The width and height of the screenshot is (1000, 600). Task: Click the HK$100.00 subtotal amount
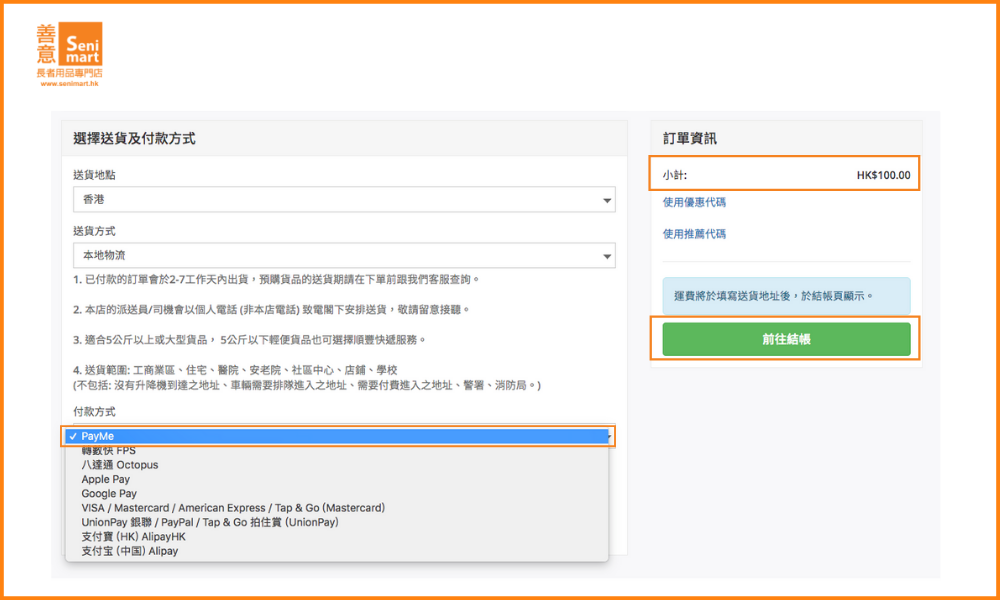coord(883,175)
